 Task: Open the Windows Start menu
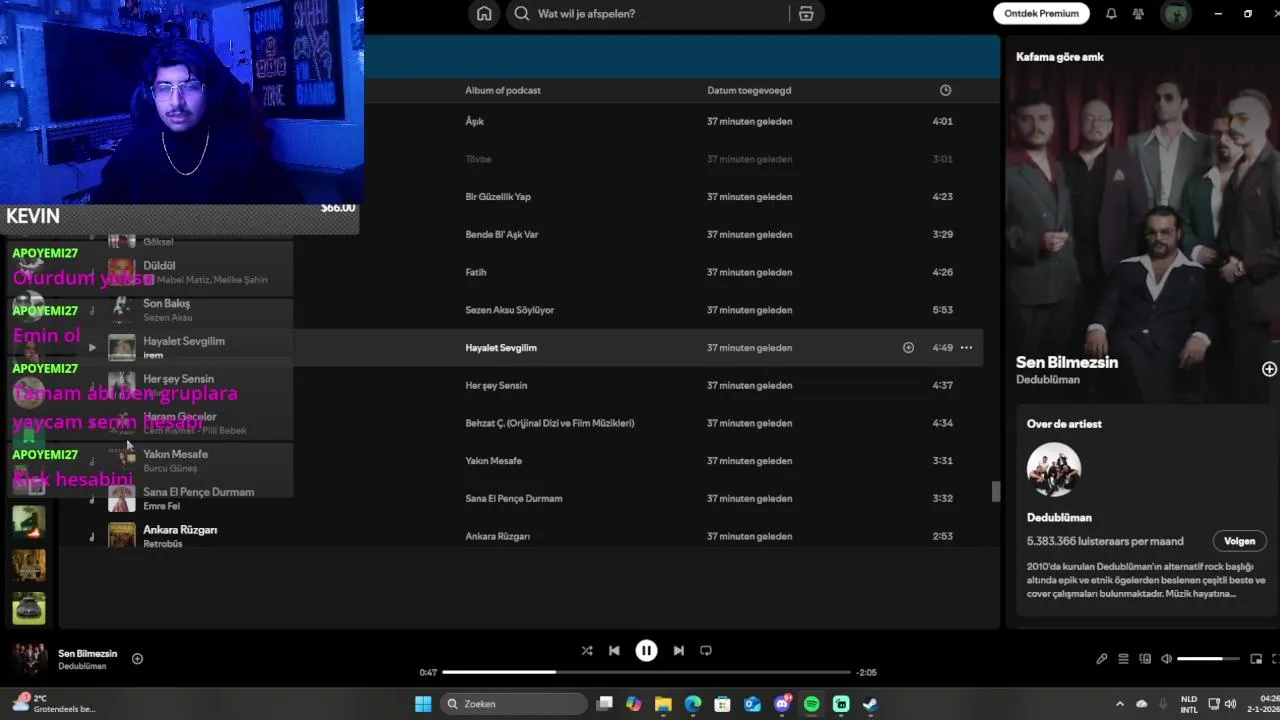click(423, 704)
